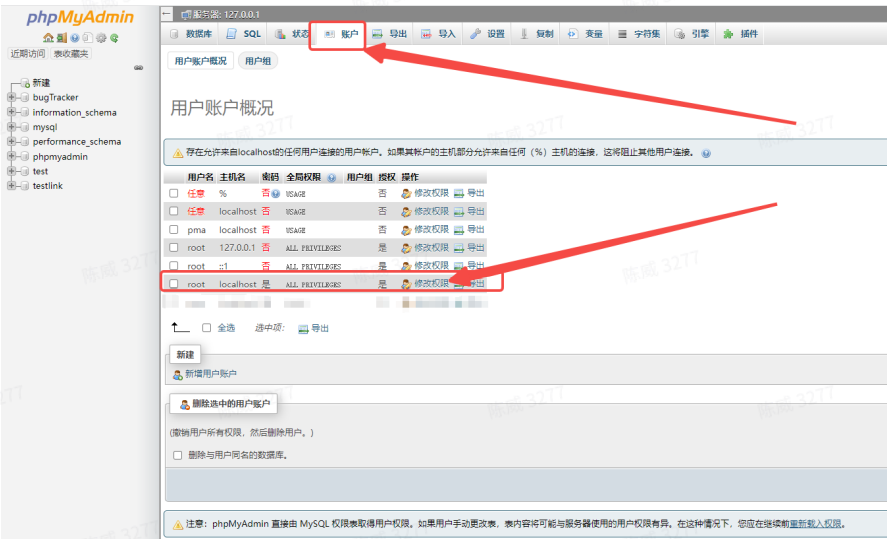Click the log out icon in sidebar
The width and height of the screenshot is (887, 539).
(61, 38)
